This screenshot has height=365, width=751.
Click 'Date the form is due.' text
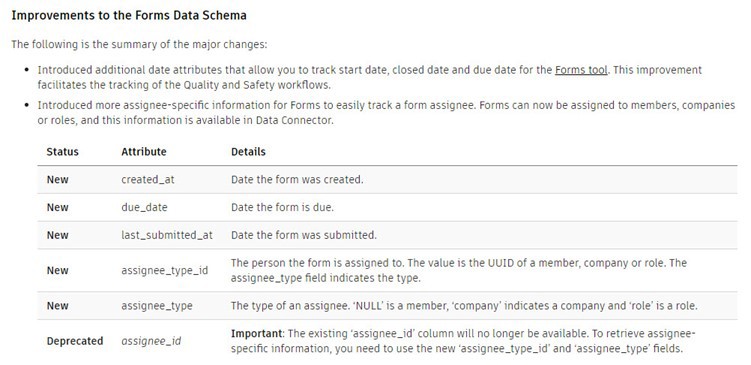[282, 207]
